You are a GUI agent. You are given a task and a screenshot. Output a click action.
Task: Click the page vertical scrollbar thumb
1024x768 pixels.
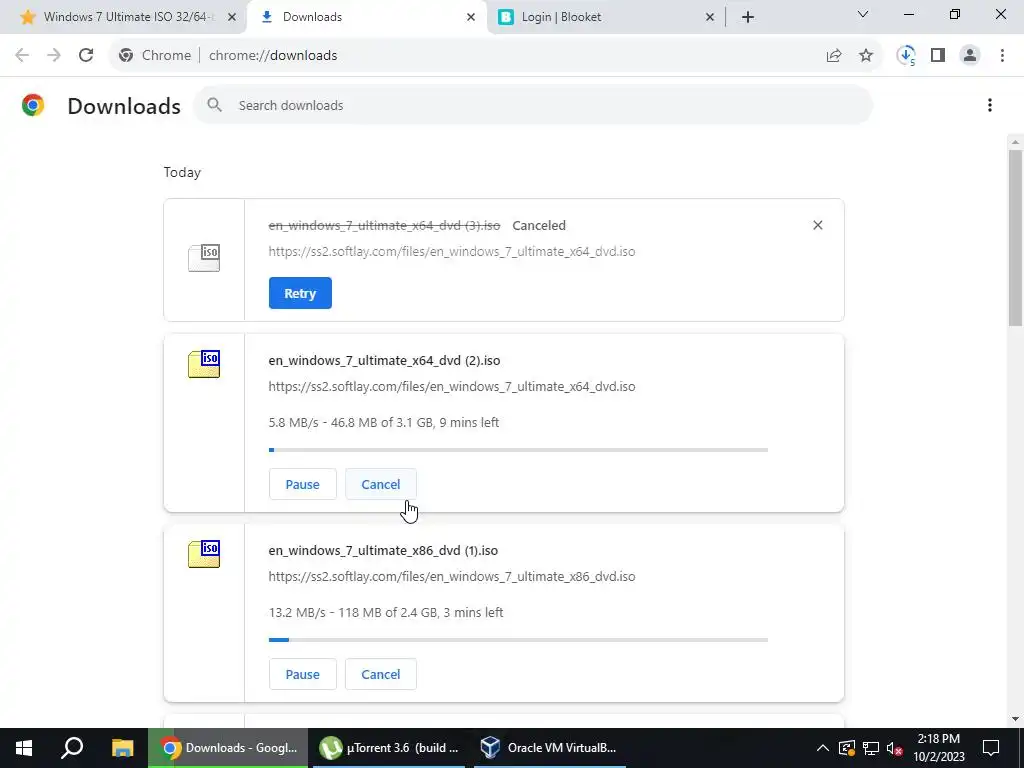[x=1015, y=237]
